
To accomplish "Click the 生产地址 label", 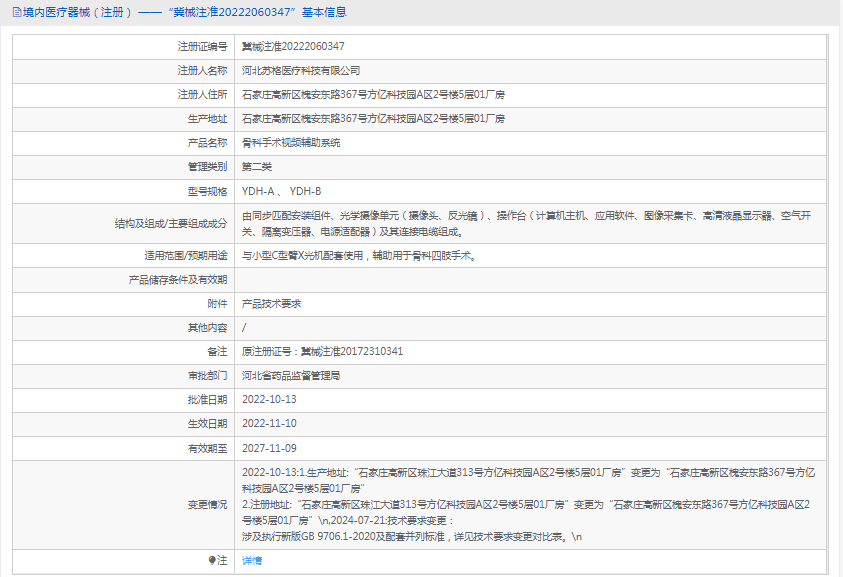I will [x=207, y=119].
